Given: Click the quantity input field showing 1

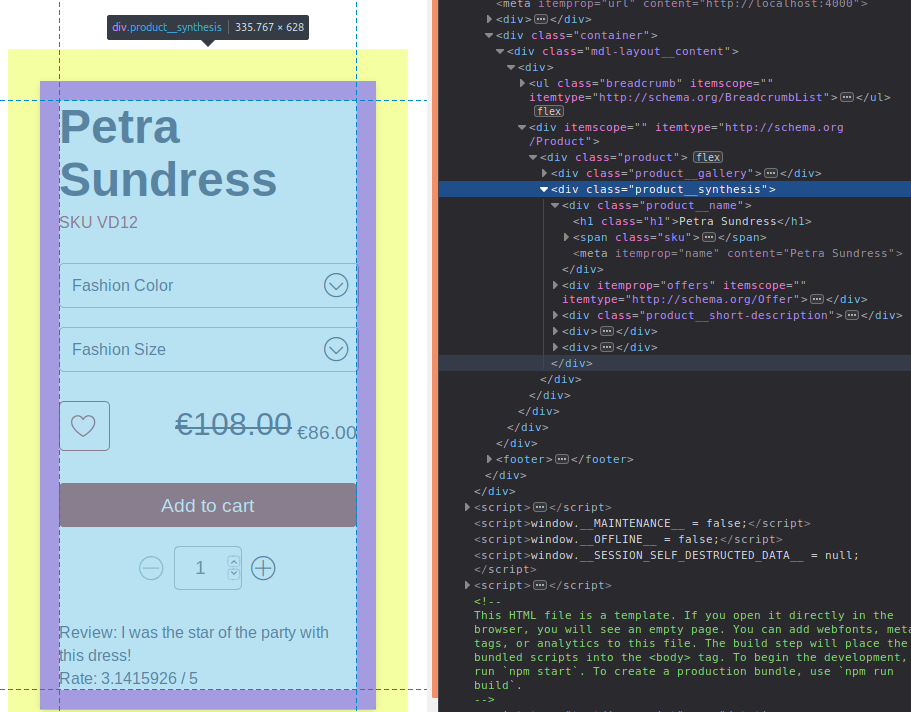Looking at the screenshot, I should coord(208,568).
